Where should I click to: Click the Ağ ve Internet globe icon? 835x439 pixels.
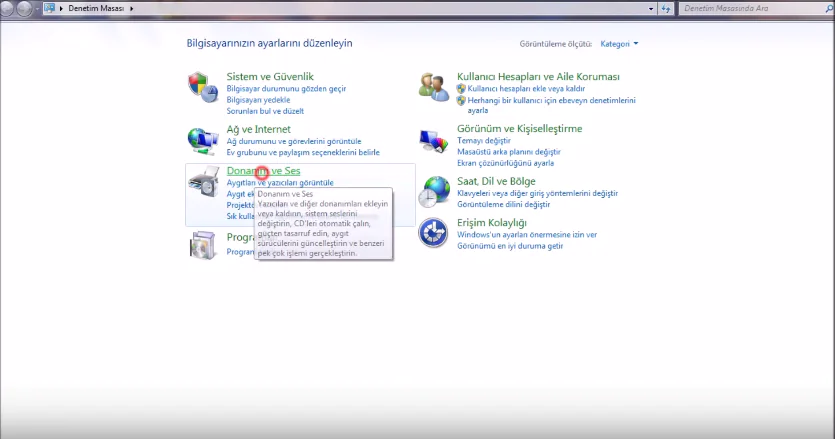203,141
